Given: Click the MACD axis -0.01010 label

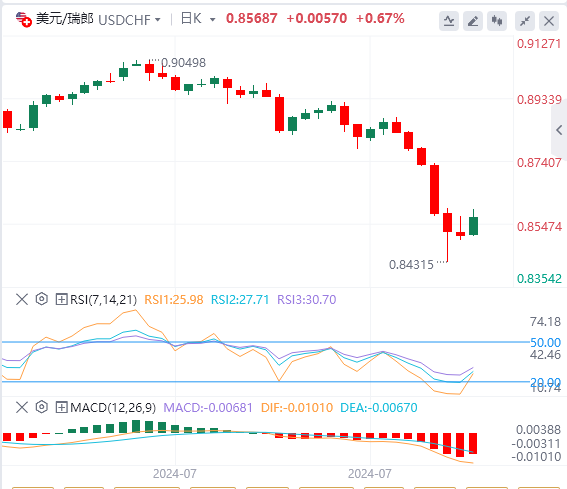Looking at the screenshot, I should coord(536,457).
